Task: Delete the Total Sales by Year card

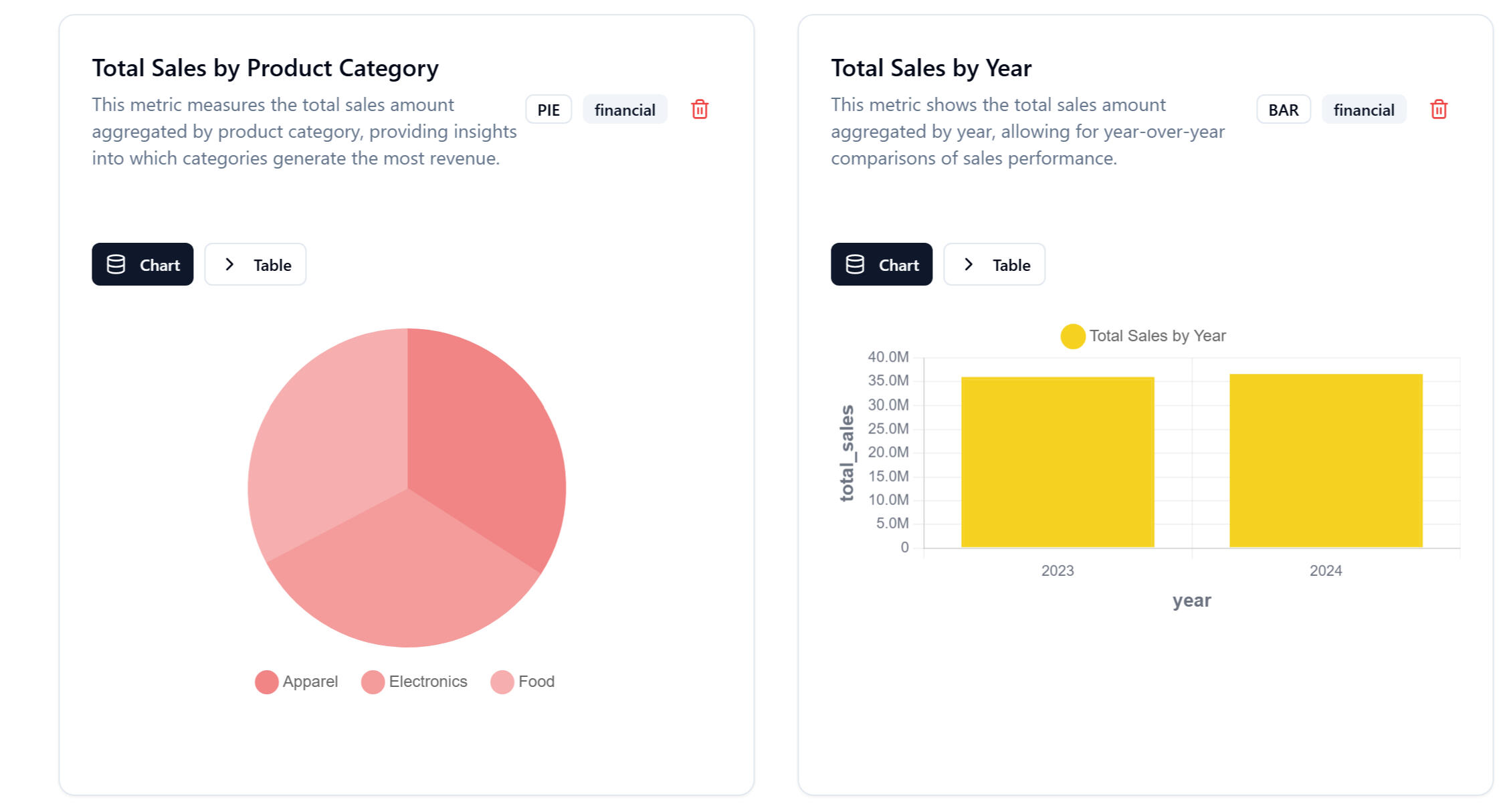Action: pyautogui.click(x=1439, y=110)
